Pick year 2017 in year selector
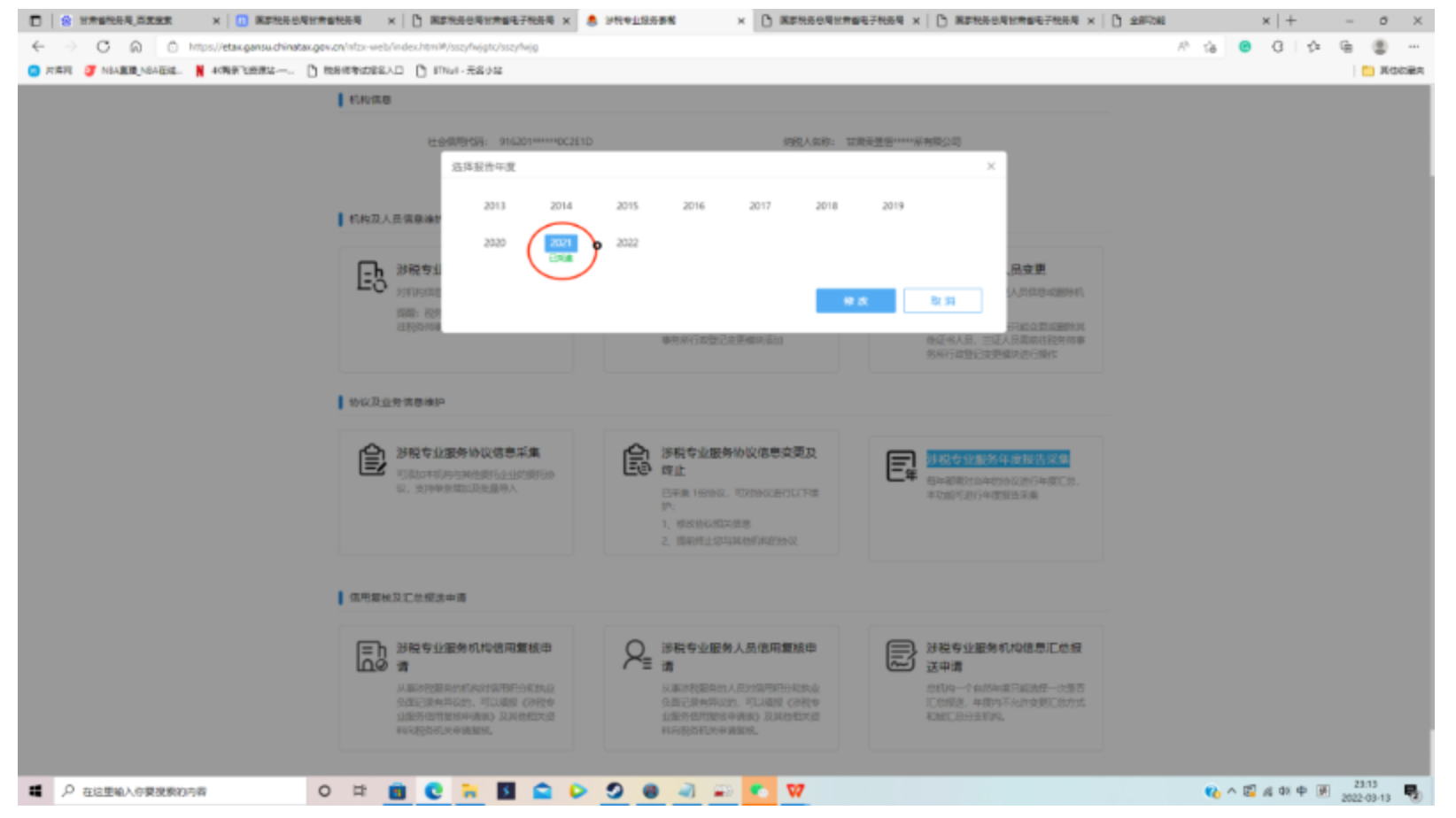 [760, 205]
